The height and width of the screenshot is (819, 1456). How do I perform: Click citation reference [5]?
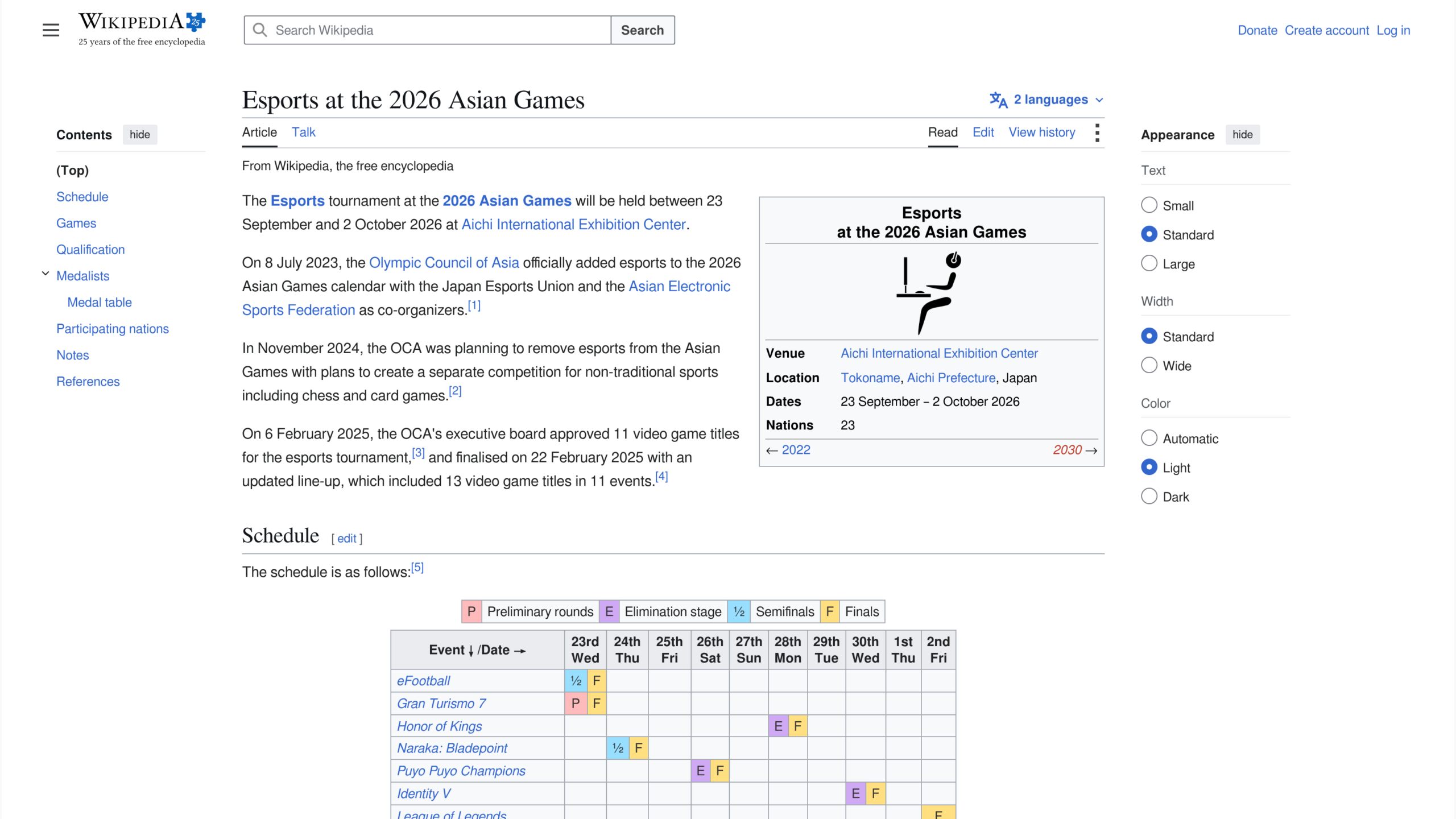(x=417, y=568)
